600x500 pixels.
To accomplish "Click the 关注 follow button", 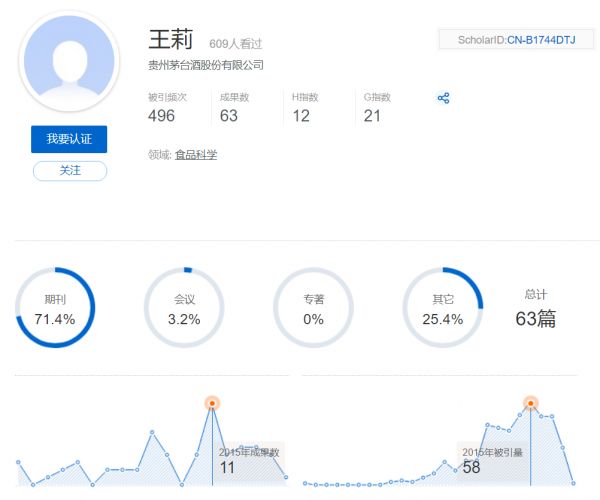I will pyautogui.click(x=69, y=170).
